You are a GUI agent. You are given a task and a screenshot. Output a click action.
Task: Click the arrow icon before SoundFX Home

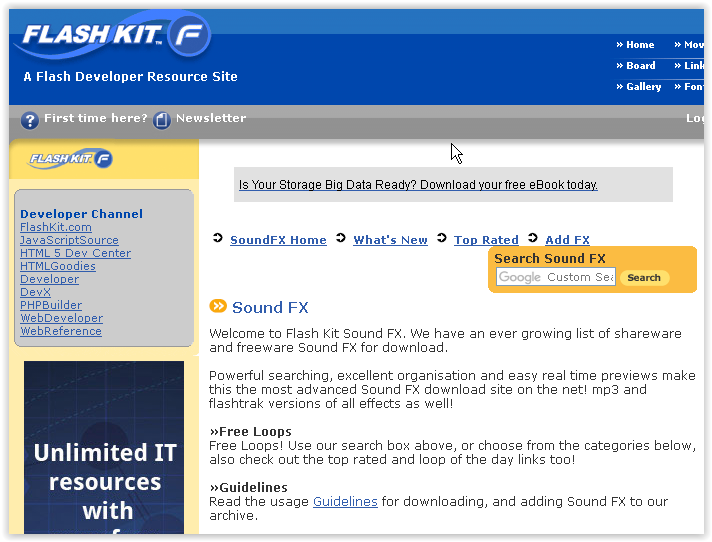(218, 238)
